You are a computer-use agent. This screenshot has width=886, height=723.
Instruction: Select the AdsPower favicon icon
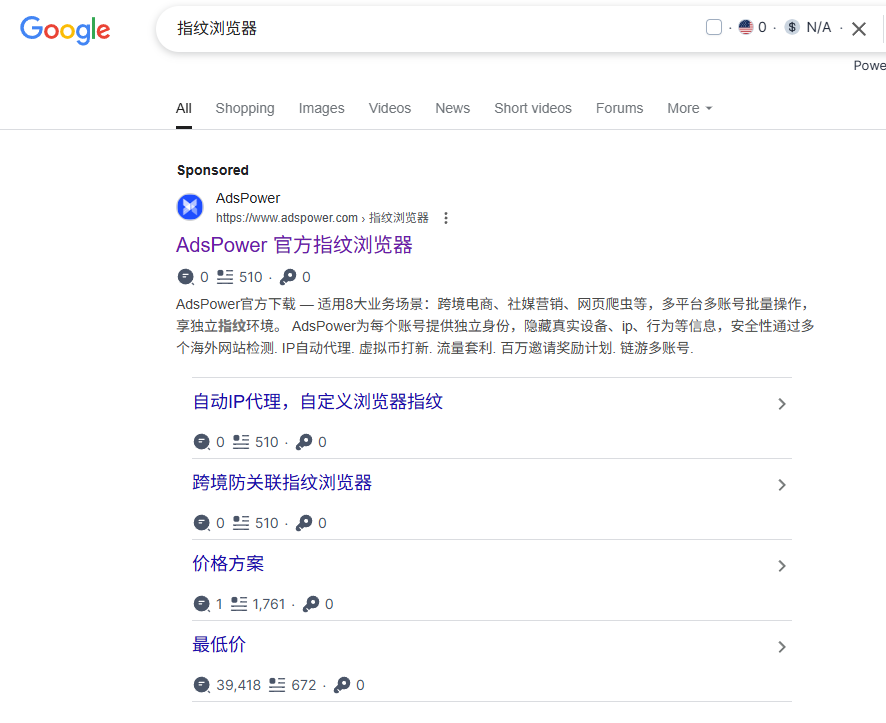click(190, 207)
